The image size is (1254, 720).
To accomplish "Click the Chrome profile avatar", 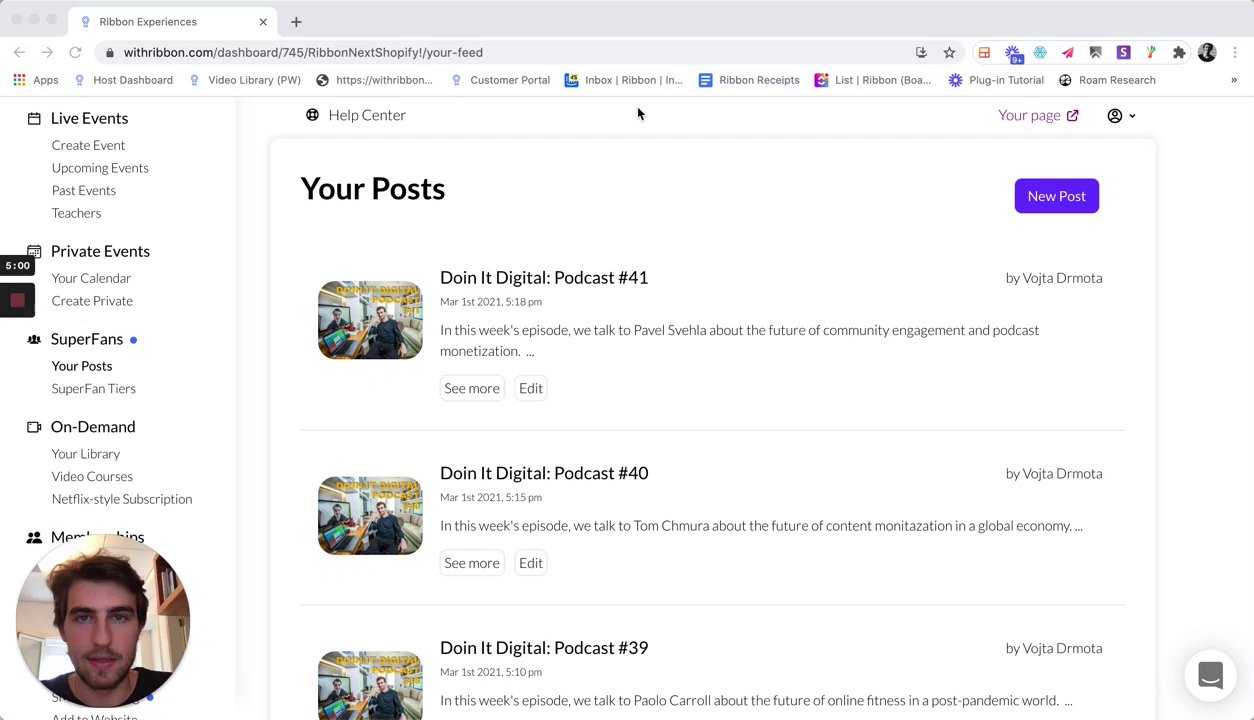I will [1207, 52].
